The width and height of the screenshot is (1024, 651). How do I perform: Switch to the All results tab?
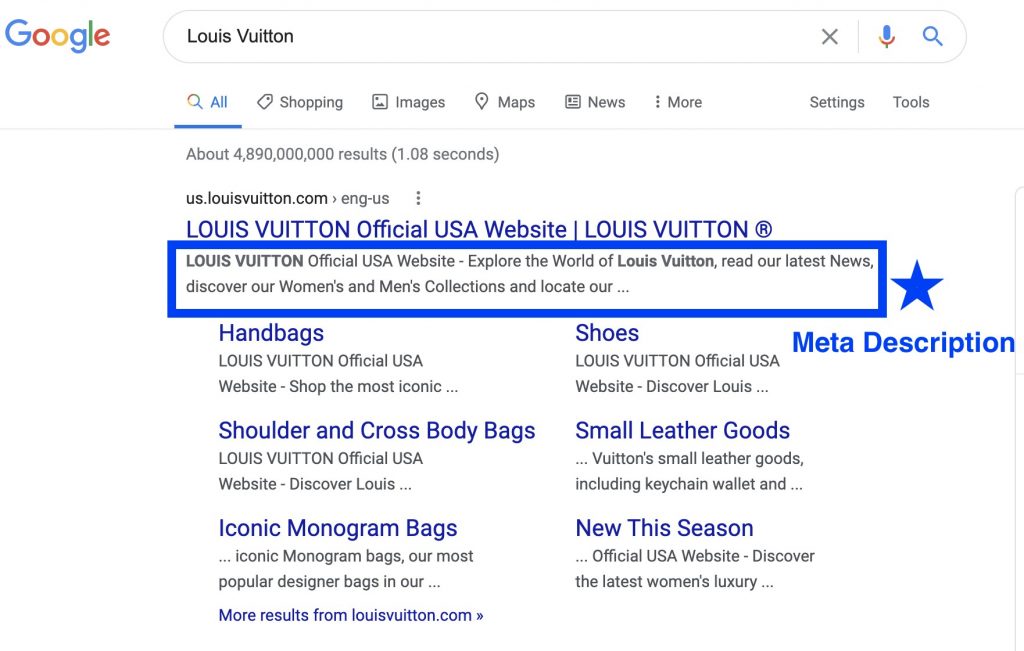coord(207,102)
